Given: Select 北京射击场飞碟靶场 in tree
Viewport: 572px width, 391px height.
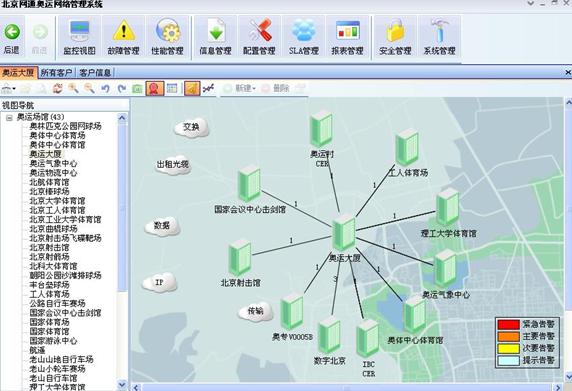Looking at the screenshot, I should coord(65,238).
